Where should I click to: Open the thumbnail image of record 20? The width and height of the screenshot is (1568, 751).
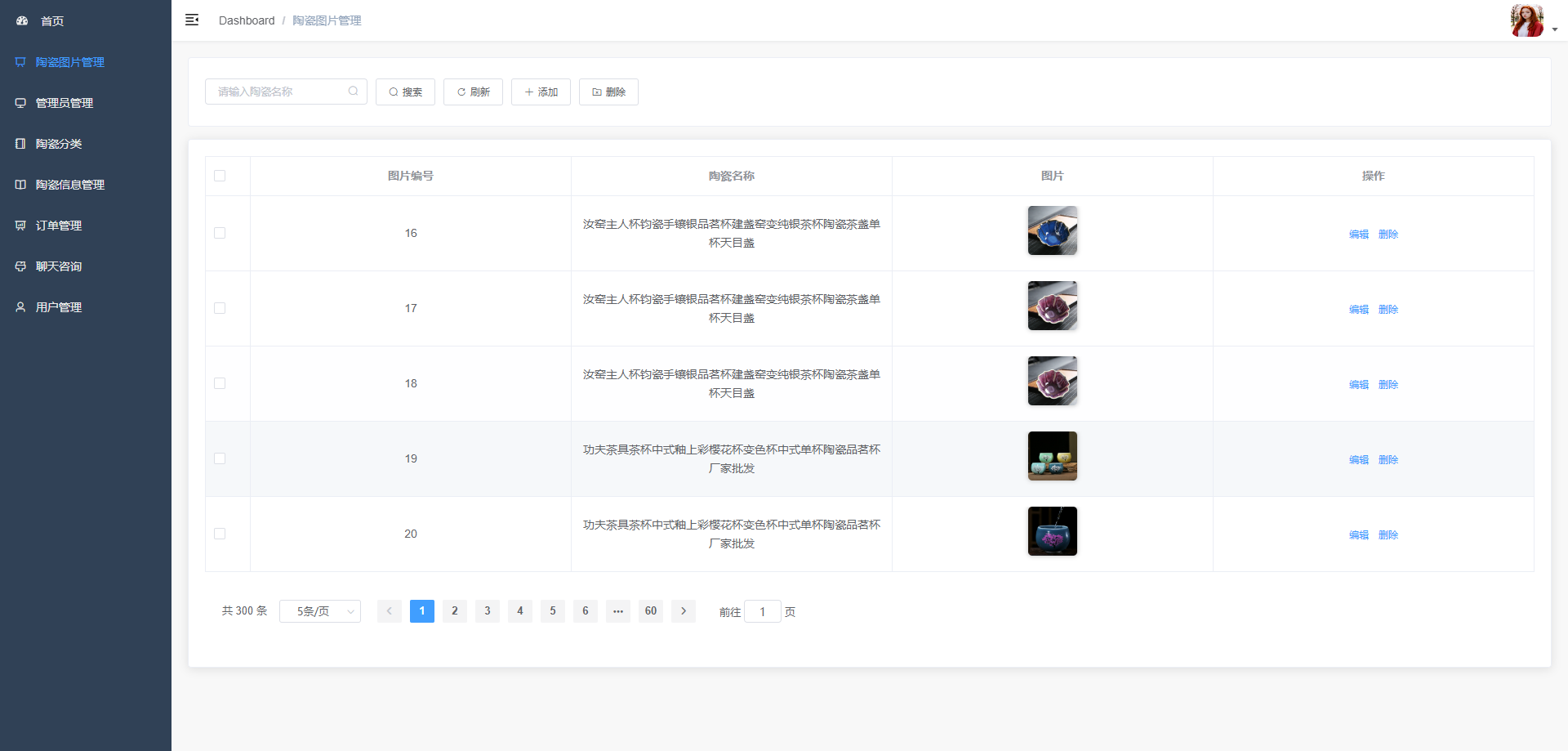[1052, 530]
